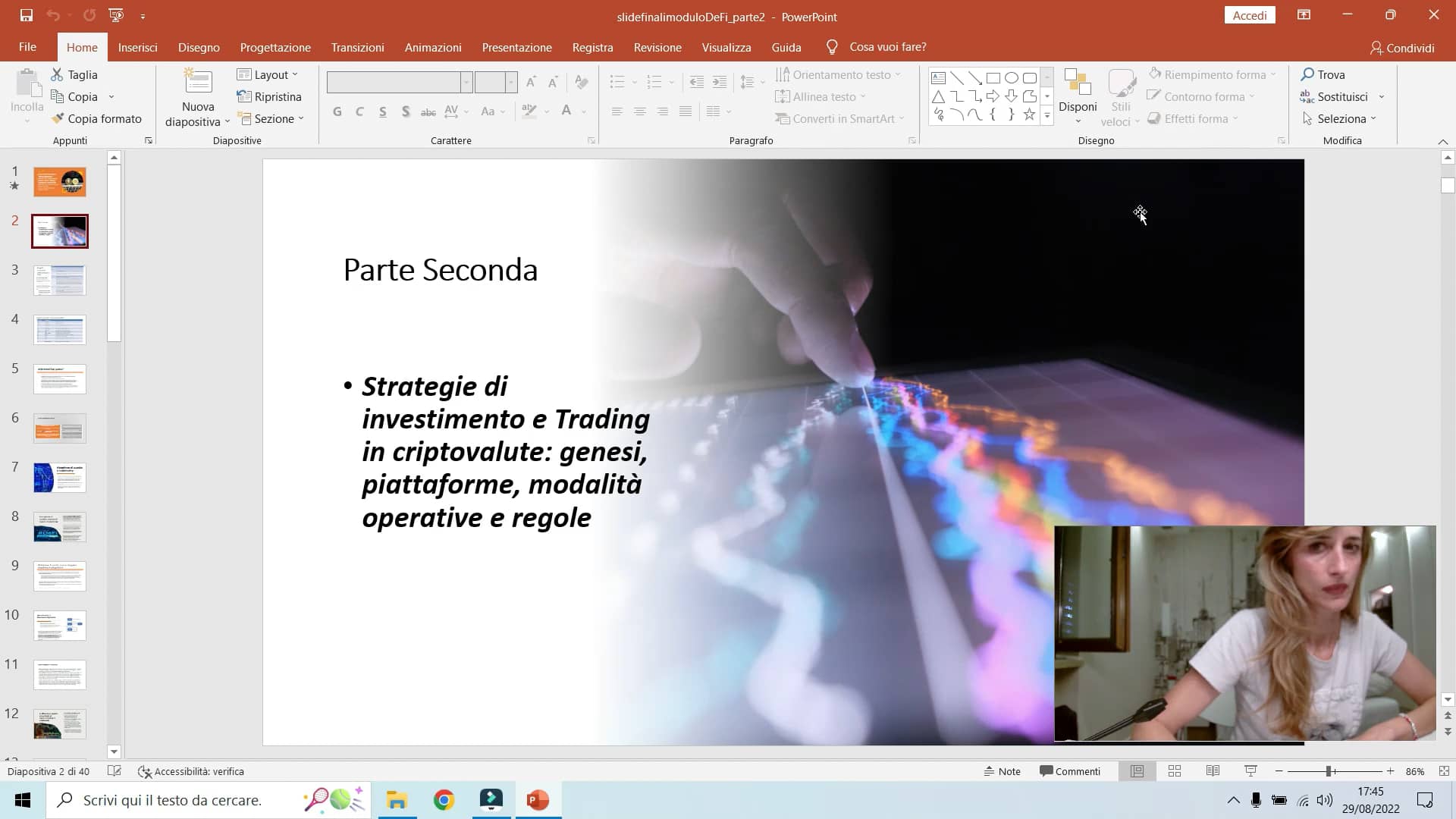Select slide 5 thumbnail in the panel
Image resolution: width=1456 pixels, height=819 pixels.
(x=59, y=378)
